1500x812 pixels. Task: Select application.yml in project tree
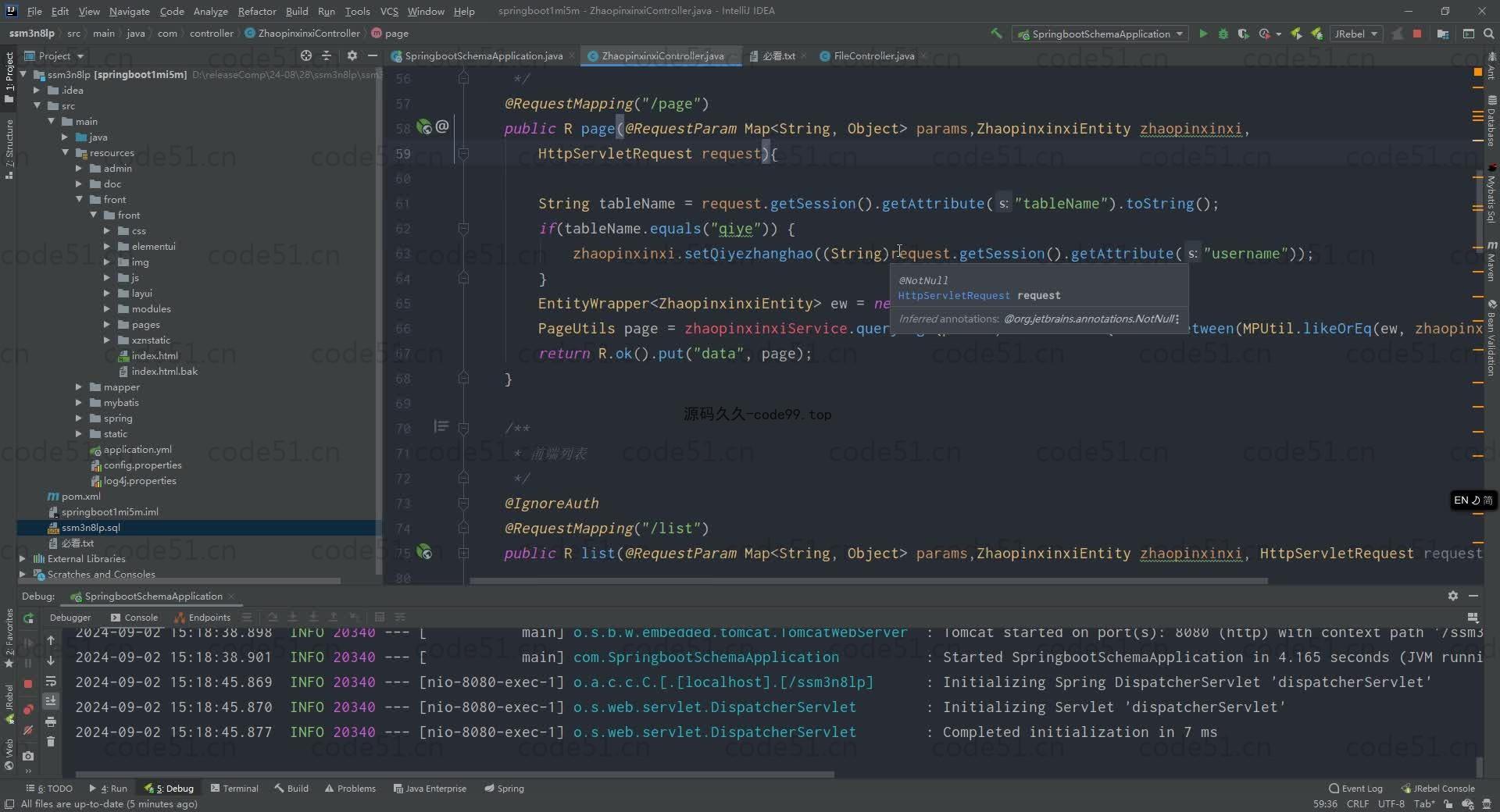coord(131,449)
